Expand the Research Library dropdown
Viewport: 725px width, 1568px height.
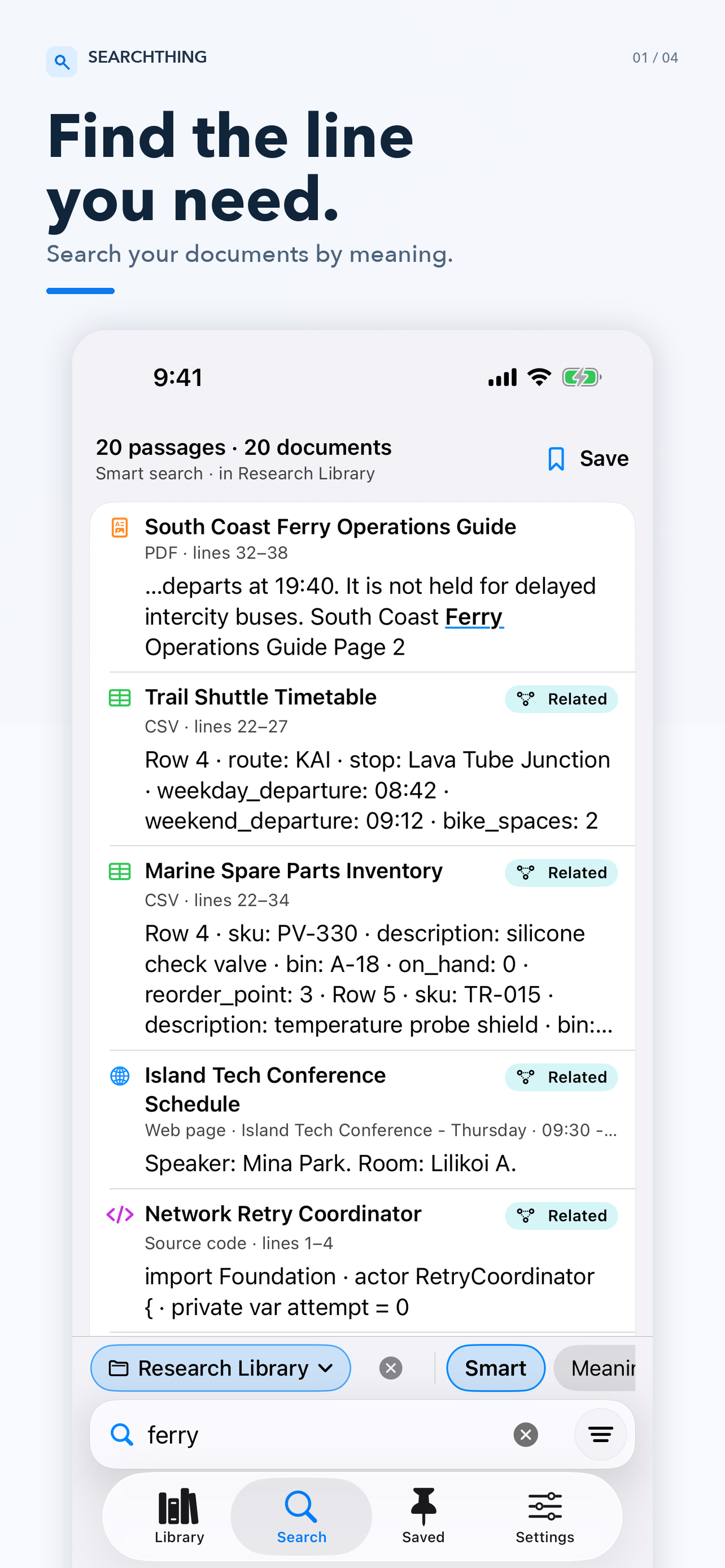point(220,1368)
